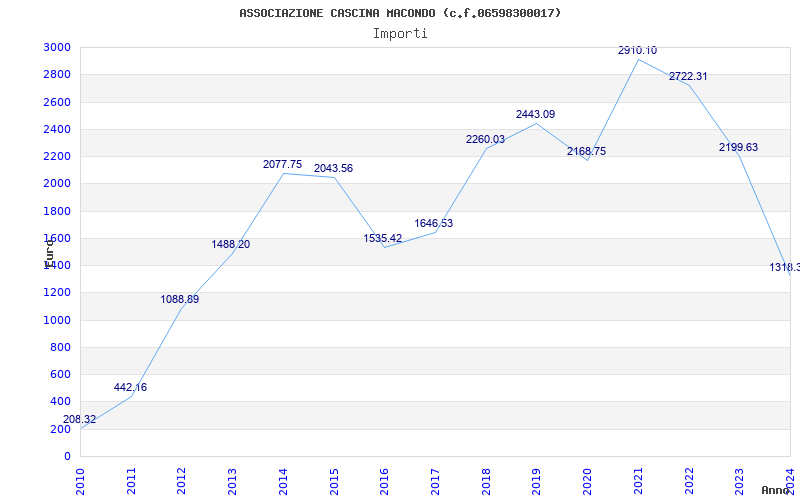Click the y-axis value 3000

coord(58,47)
